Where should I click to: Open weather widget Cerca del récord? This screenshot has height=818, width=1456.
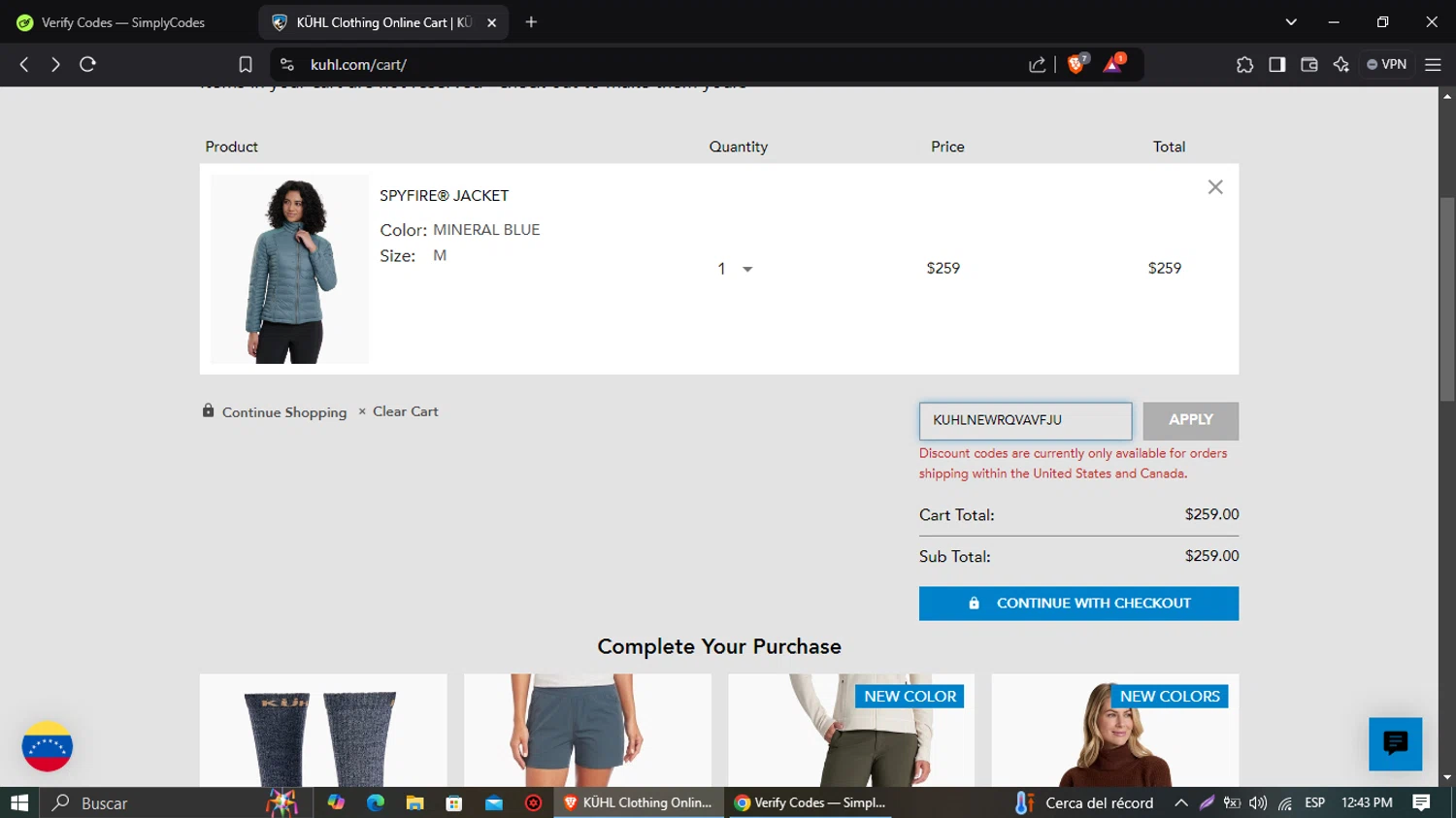[1084, 802]
